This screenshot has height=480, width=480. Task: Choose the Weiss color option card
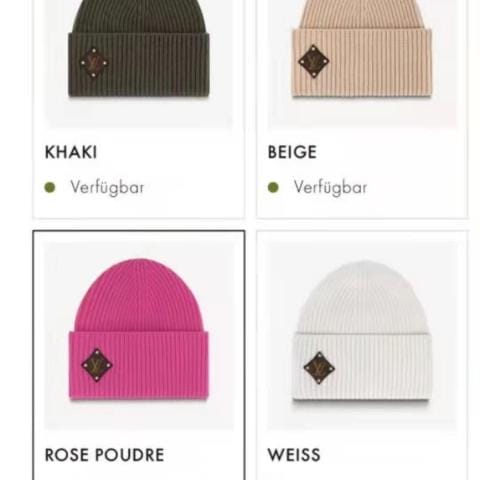pyautogui.click(x=362, y=355)
